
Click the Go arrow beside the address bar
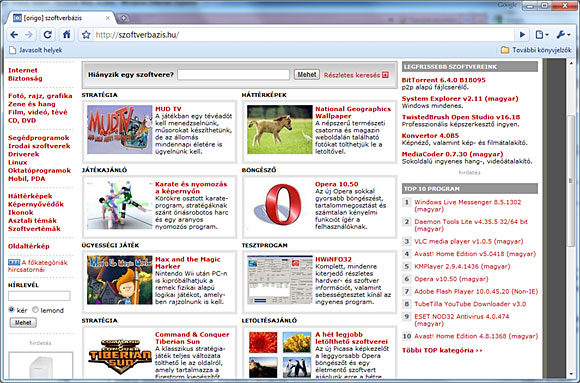pos(522,35)
